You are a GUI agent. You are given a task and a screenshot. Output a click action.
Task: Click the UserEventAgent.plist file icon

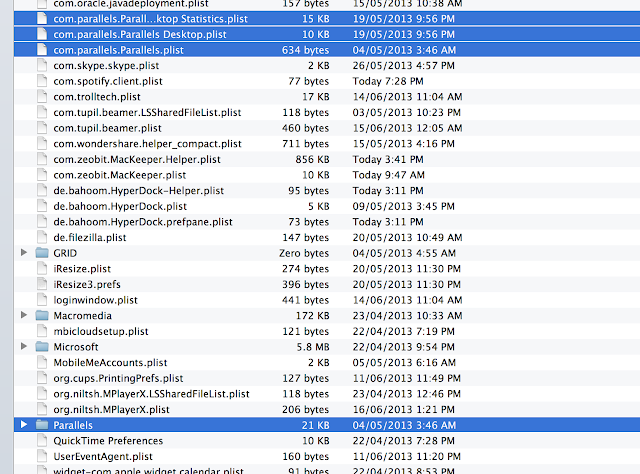click(x=42, y=456)
